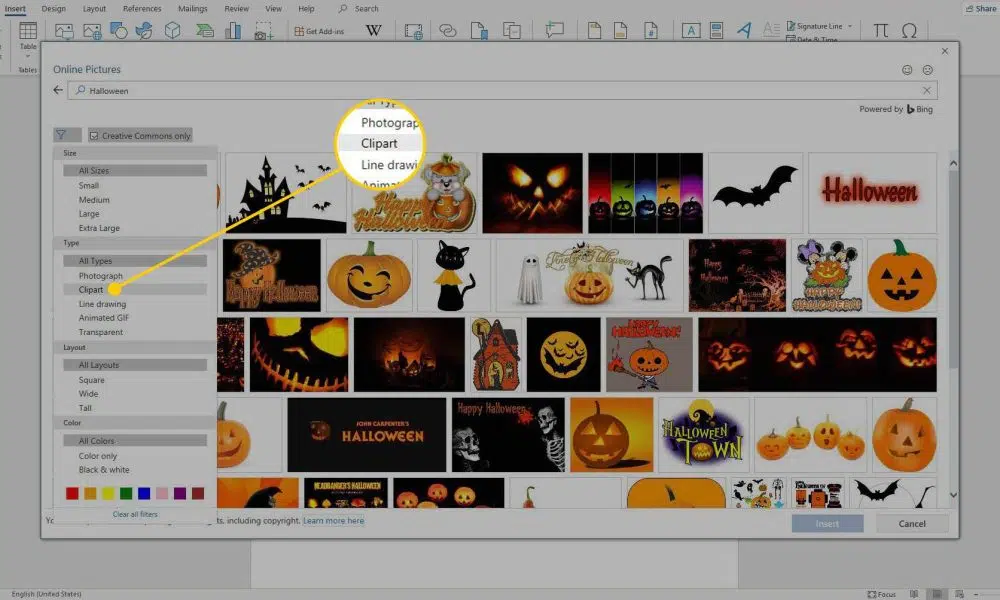This screenshot has height=600, width=1000.
Task: Select the All Sizes filter option
Action: coord(135,171)
